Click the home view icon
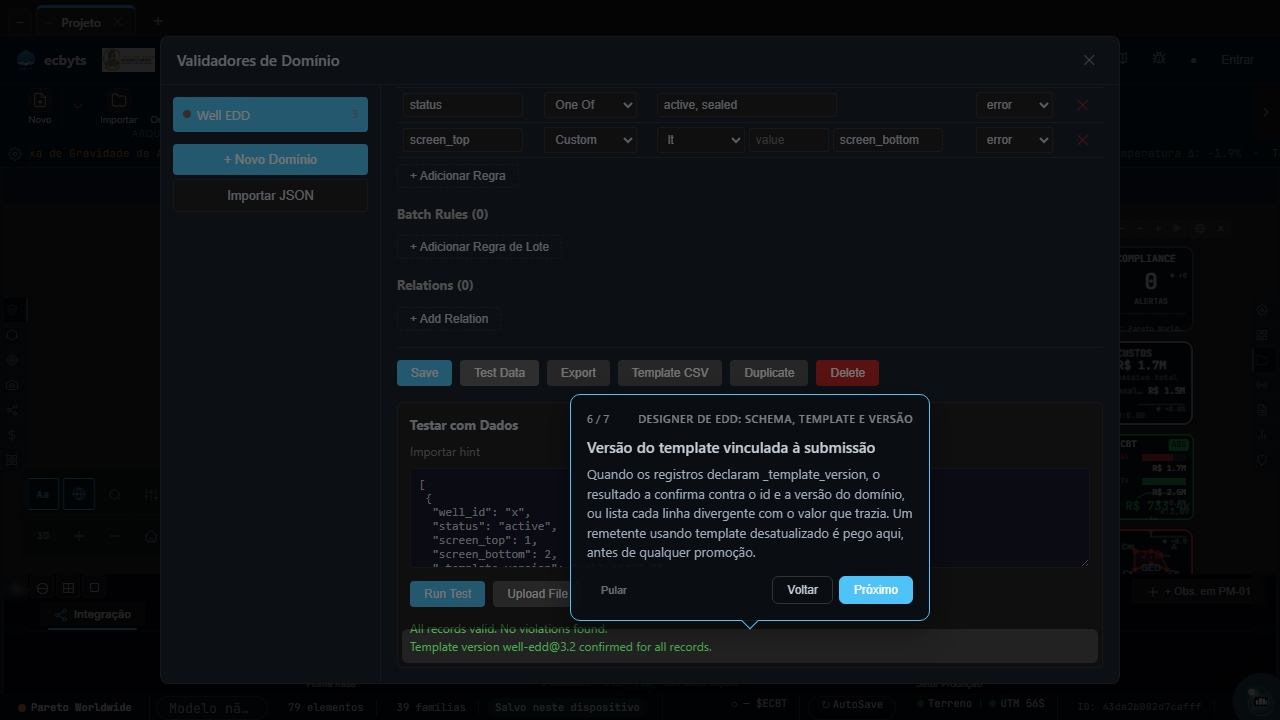Image resolution: width=1280 pixels, height=720 pixels. click(150, 536)
